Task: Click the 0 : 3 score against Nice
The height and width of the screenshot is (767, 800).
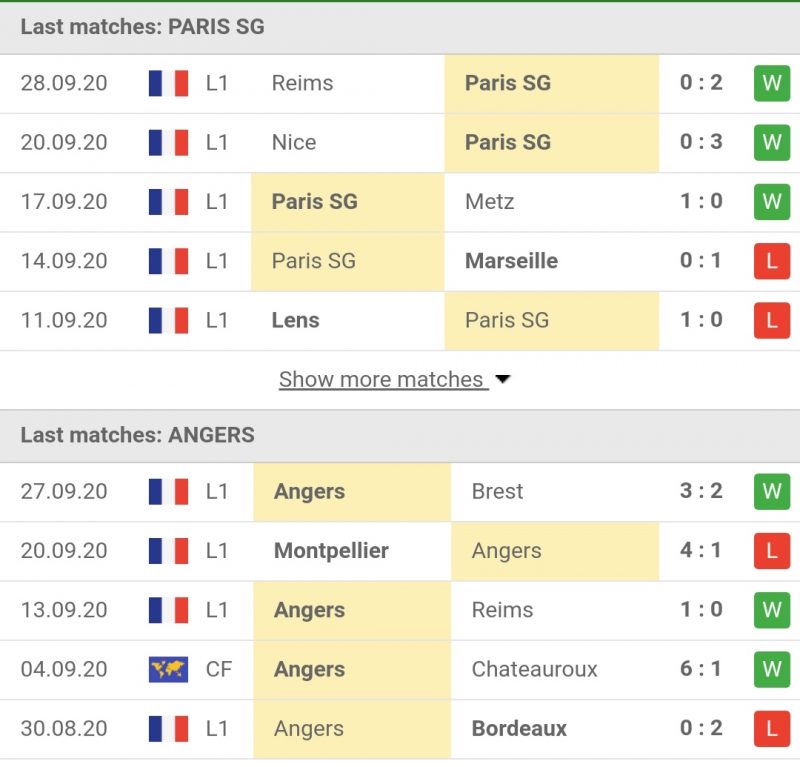Action: tap(701, 142)
